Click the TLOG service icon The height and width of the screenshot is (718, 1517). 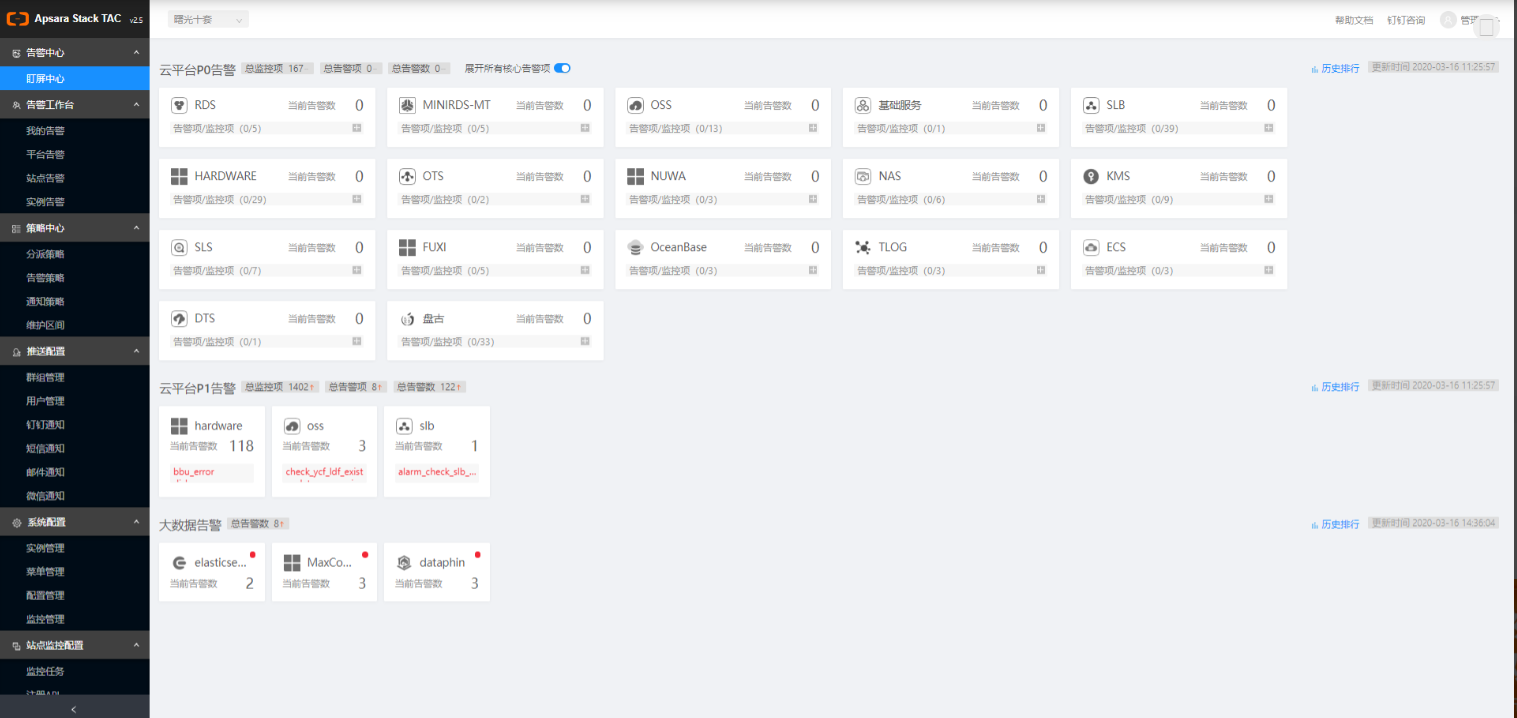863,247
